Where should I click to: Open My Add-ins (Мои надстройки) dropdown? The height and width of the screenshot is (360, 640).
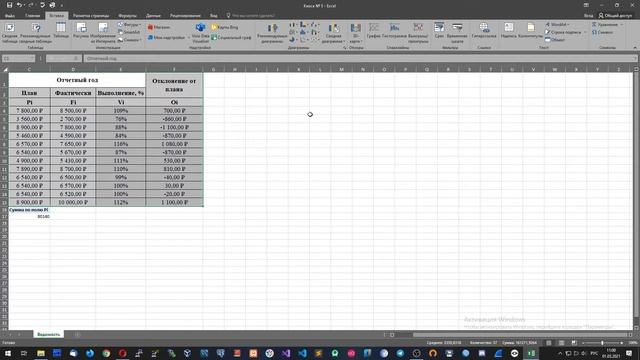click(168, 38)
